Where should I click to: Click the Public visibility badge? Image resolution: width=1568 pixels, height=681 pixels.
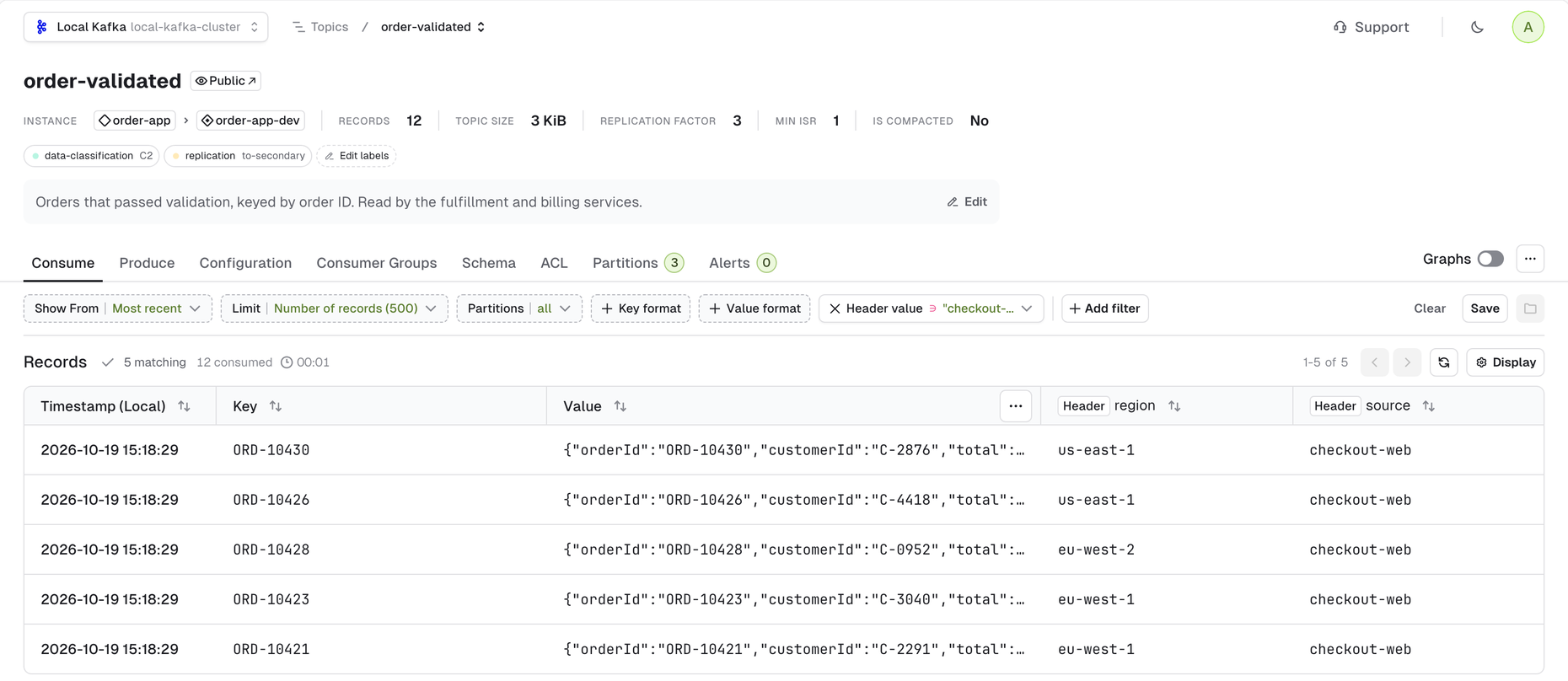pyautogui.click(x=226, y=81)
